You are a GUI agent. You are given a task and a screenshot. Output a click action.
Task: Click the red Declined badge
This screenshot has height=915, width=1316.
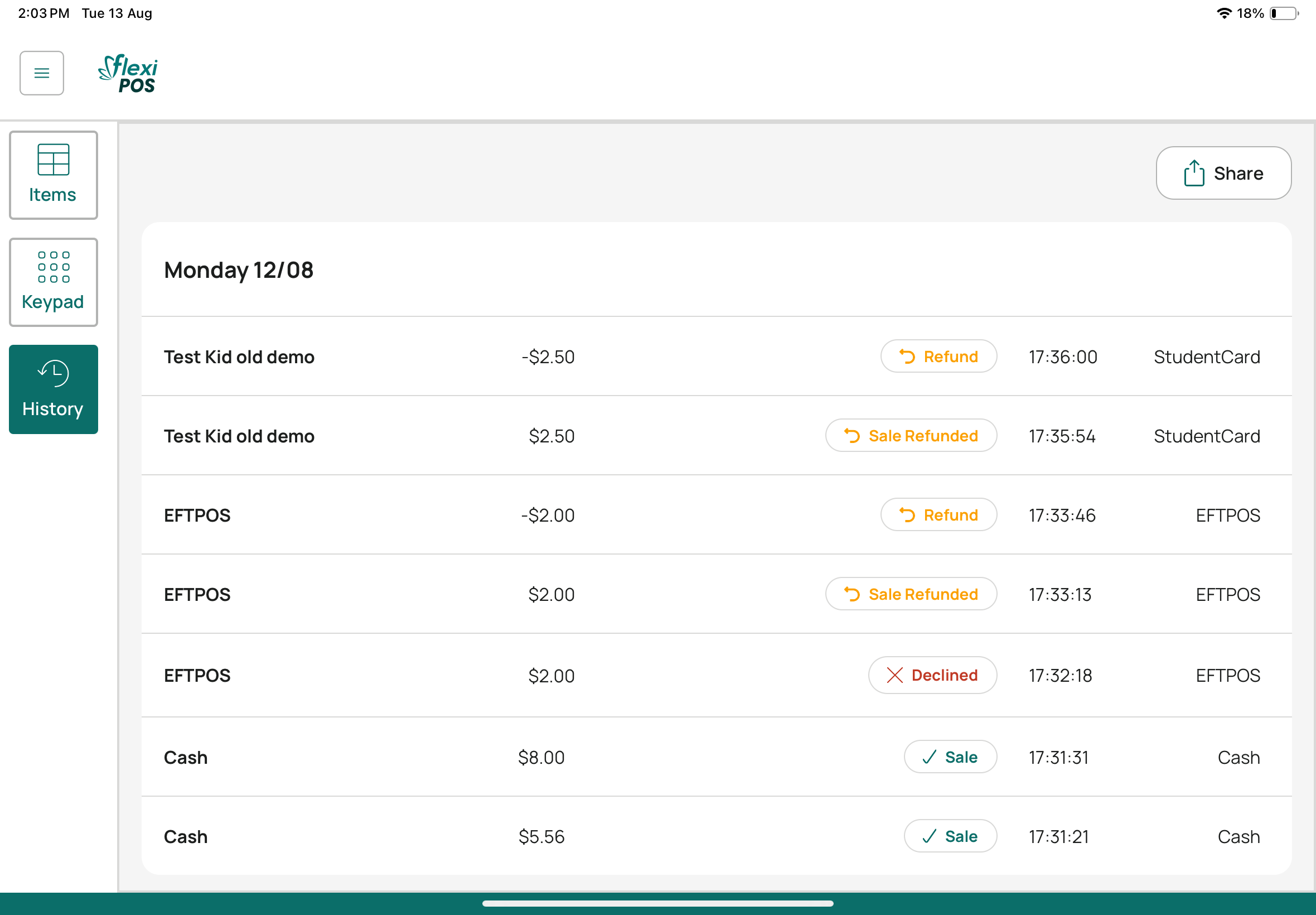coord(932,675)
